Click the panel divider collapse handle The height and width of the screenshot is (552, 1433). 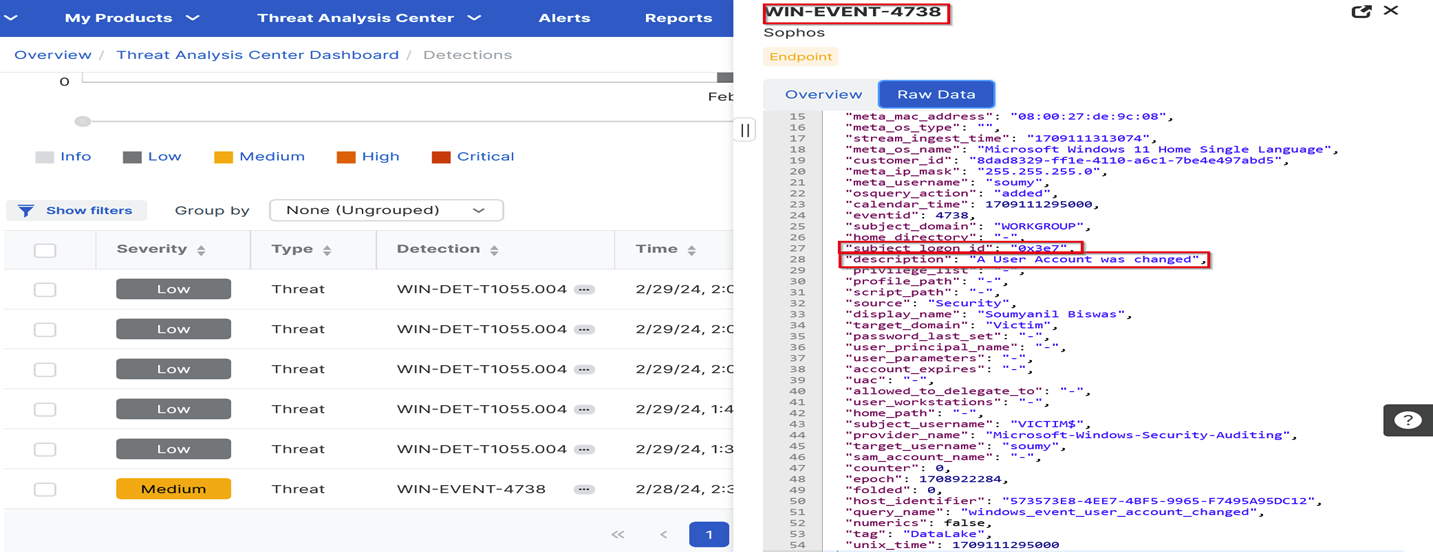745,130
